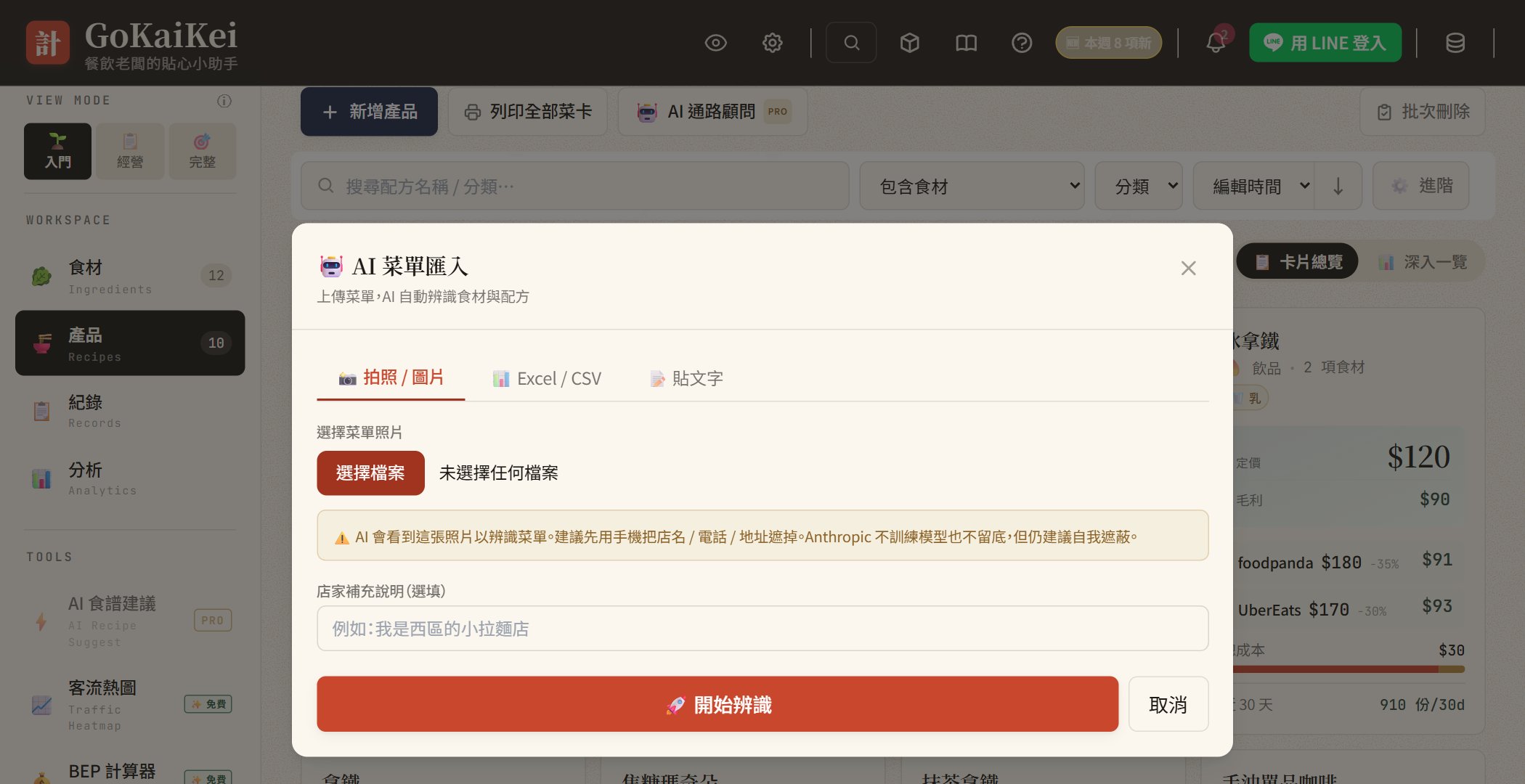This screenshot has width=1525, height=784.
Task: Open the 本週 8 項新 updates badge
Action: 1108,43
